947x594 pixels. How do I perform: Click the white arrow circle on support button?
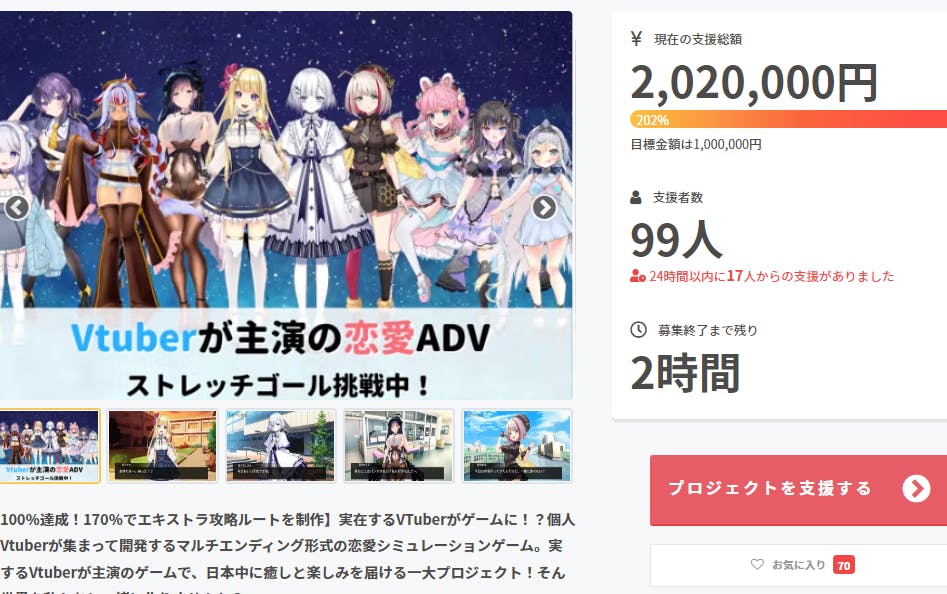(x=916, y=488)
